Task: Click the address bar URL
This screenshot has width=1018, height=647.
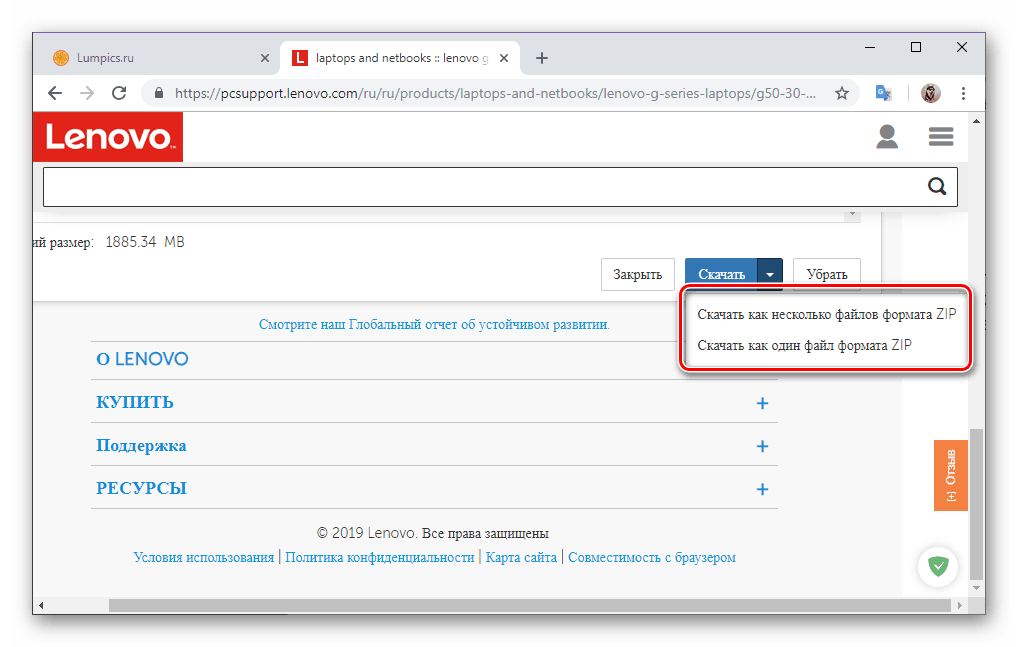Action: coord(495,93)
